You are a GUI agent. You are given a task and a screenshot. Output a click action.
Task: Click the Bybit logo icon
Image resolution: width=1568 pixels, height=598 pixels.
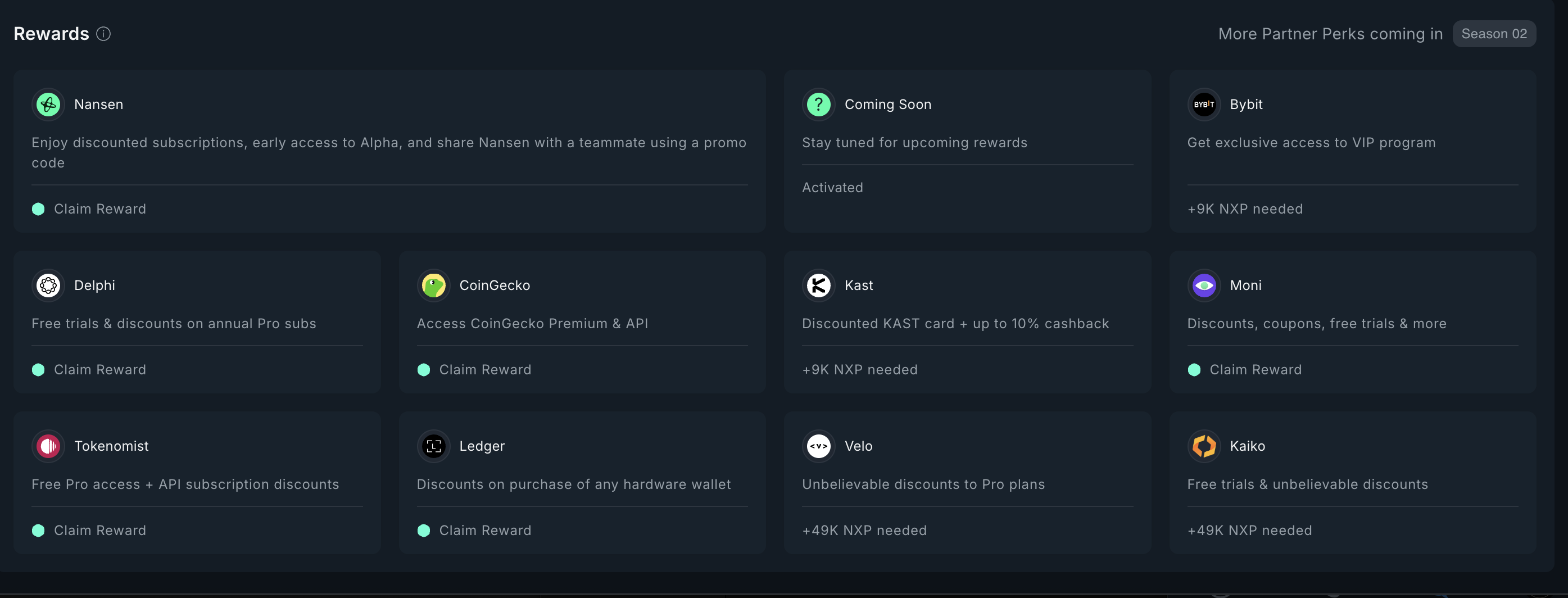click(1203, 105)
